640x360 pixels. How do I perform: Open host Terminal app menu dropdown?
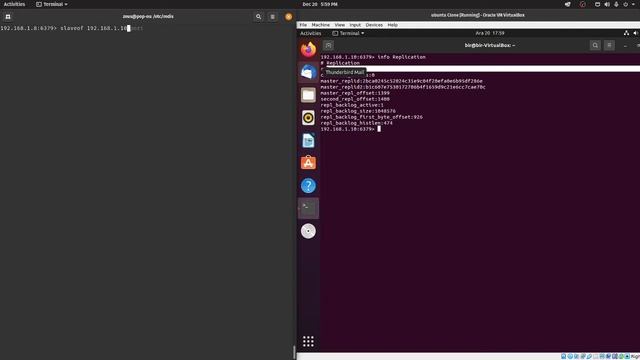[x=52, y=4]
